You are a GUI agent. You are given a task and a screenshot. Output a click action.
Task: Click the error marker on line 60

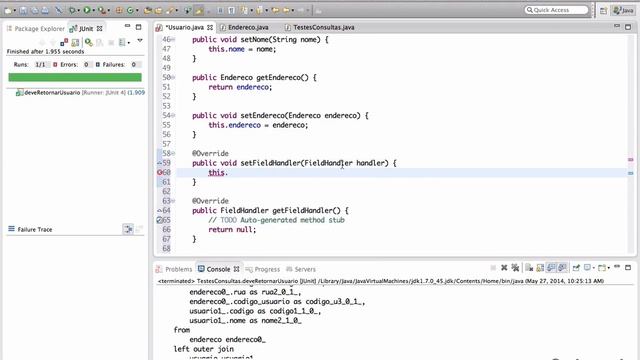click(160, 172)
